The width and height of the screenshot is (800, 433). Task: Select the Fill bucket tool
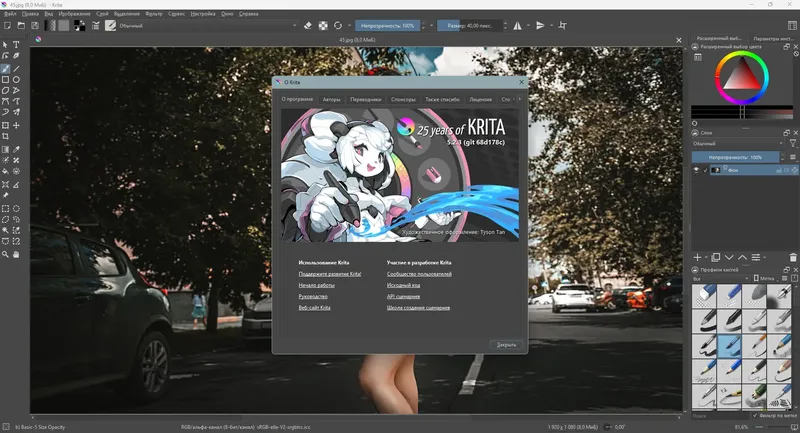tap(5, 171)
